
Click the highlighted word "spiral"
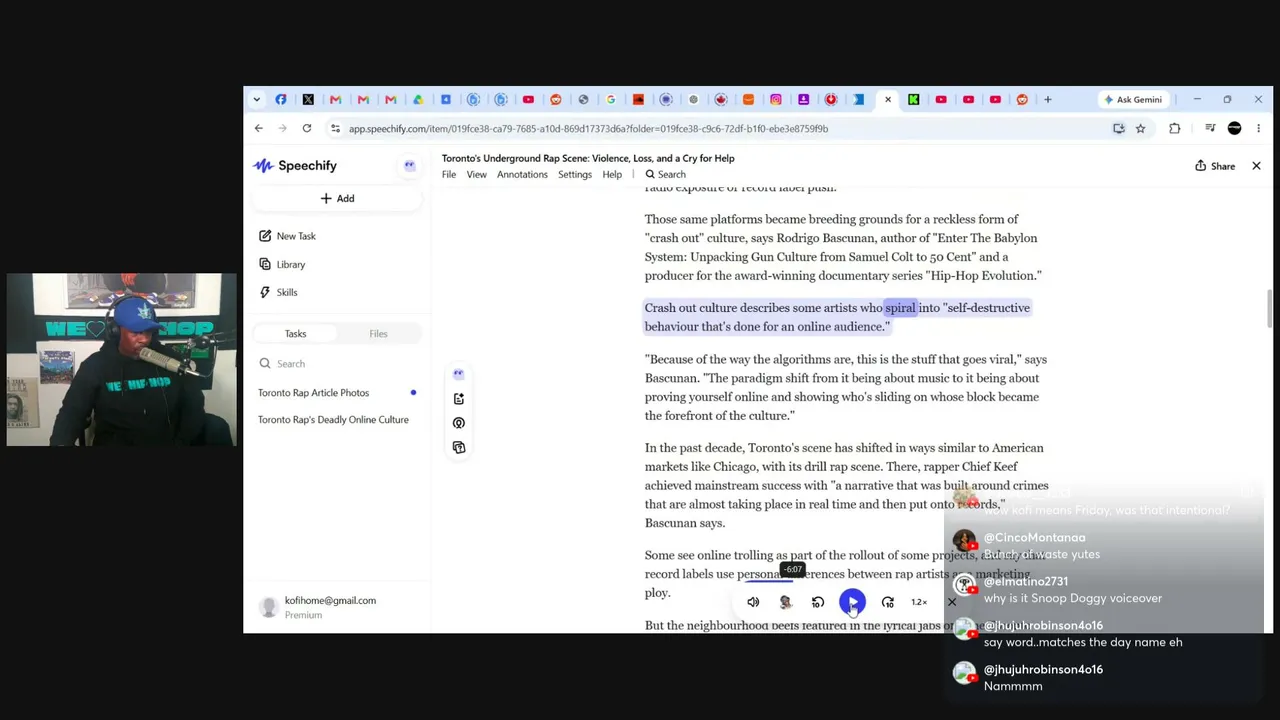pyautogui.click(x=900, y=308)
